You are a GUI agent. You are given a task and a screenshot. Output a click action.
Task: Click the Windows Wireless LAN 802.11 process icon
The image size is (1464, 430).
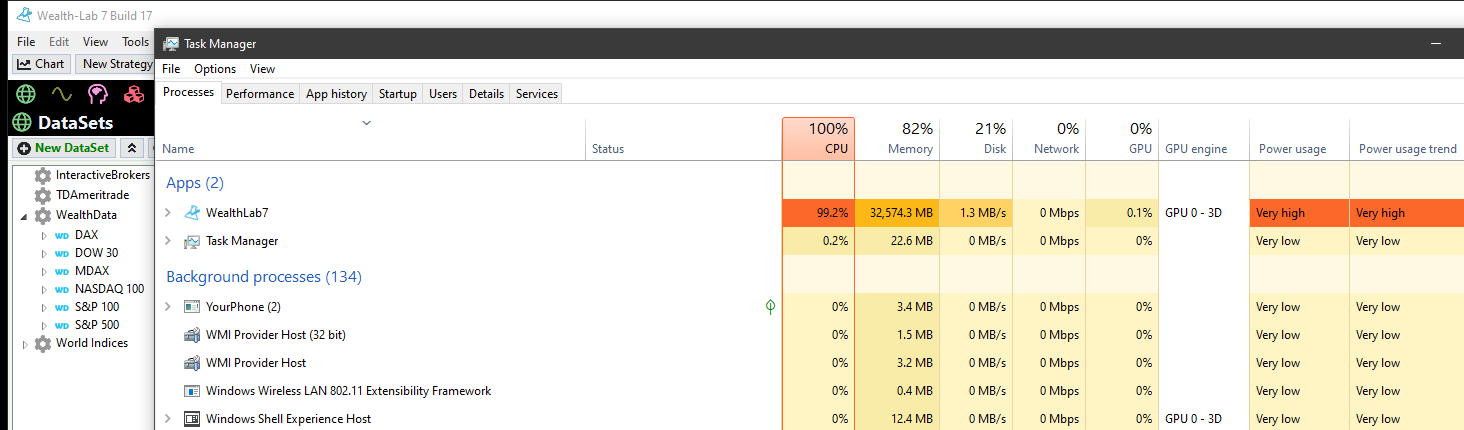pyautogui.click(x=192, y=391)
